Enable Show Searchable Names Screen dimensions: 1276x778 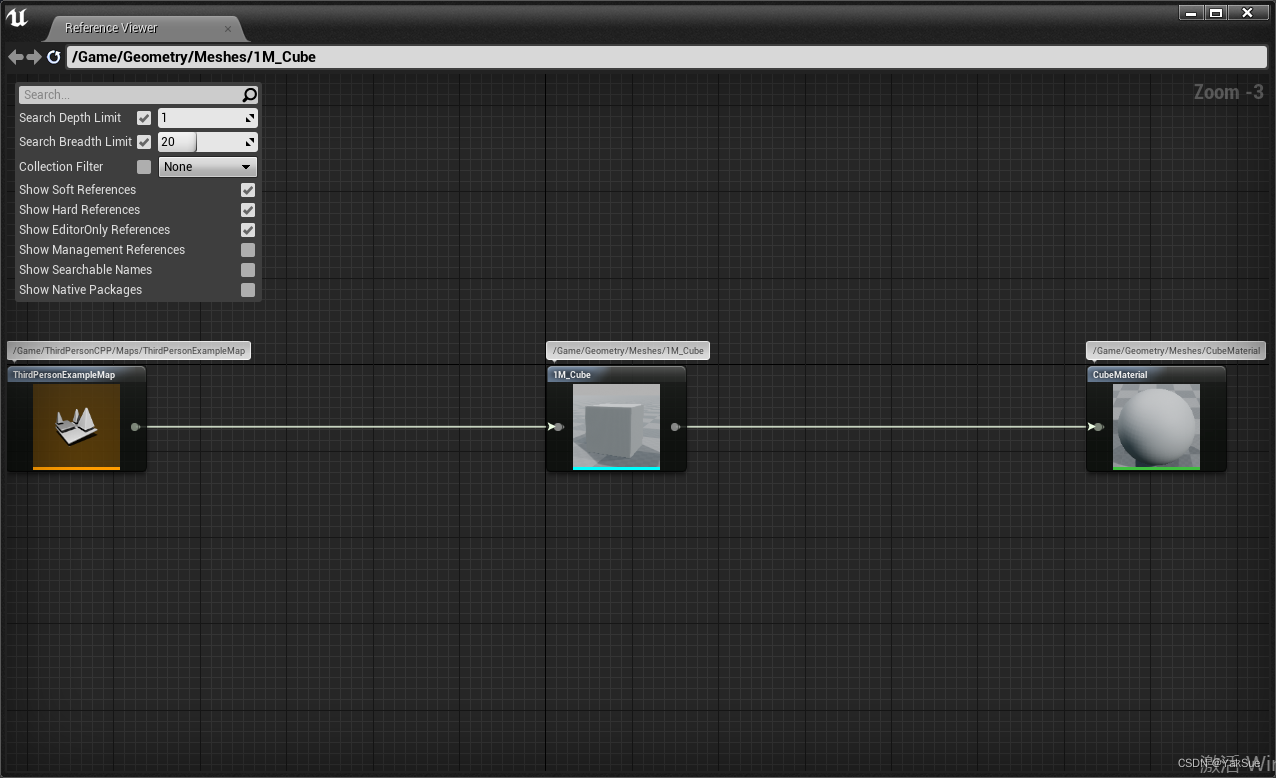(x=248, y=270)
